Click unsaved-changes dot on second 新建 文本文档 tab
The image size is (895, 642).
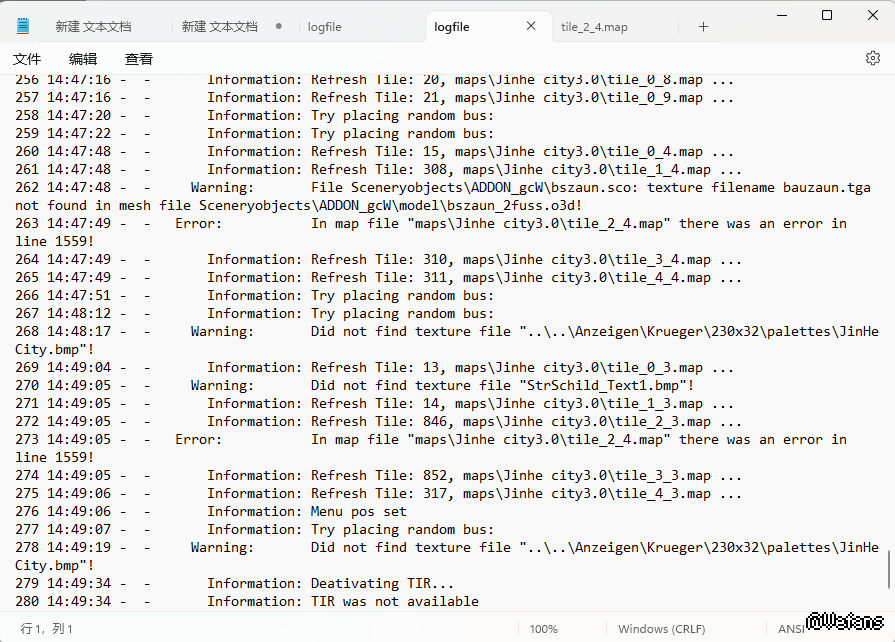tap(278, 27)
